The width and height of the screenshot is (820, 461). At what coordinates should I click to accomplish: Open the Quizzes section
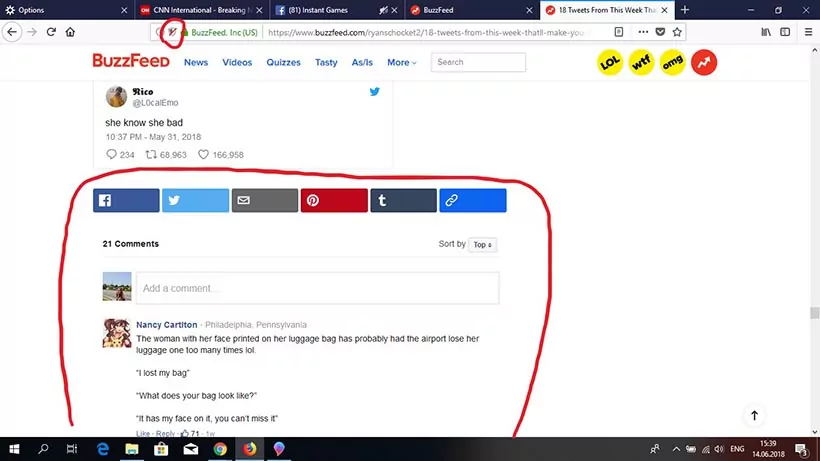coord(283,62)
